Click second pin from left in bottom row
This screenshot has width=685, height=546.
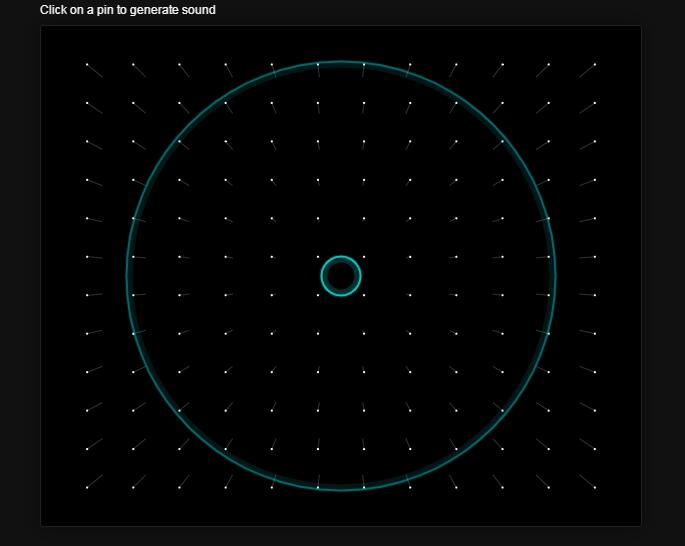133,488
